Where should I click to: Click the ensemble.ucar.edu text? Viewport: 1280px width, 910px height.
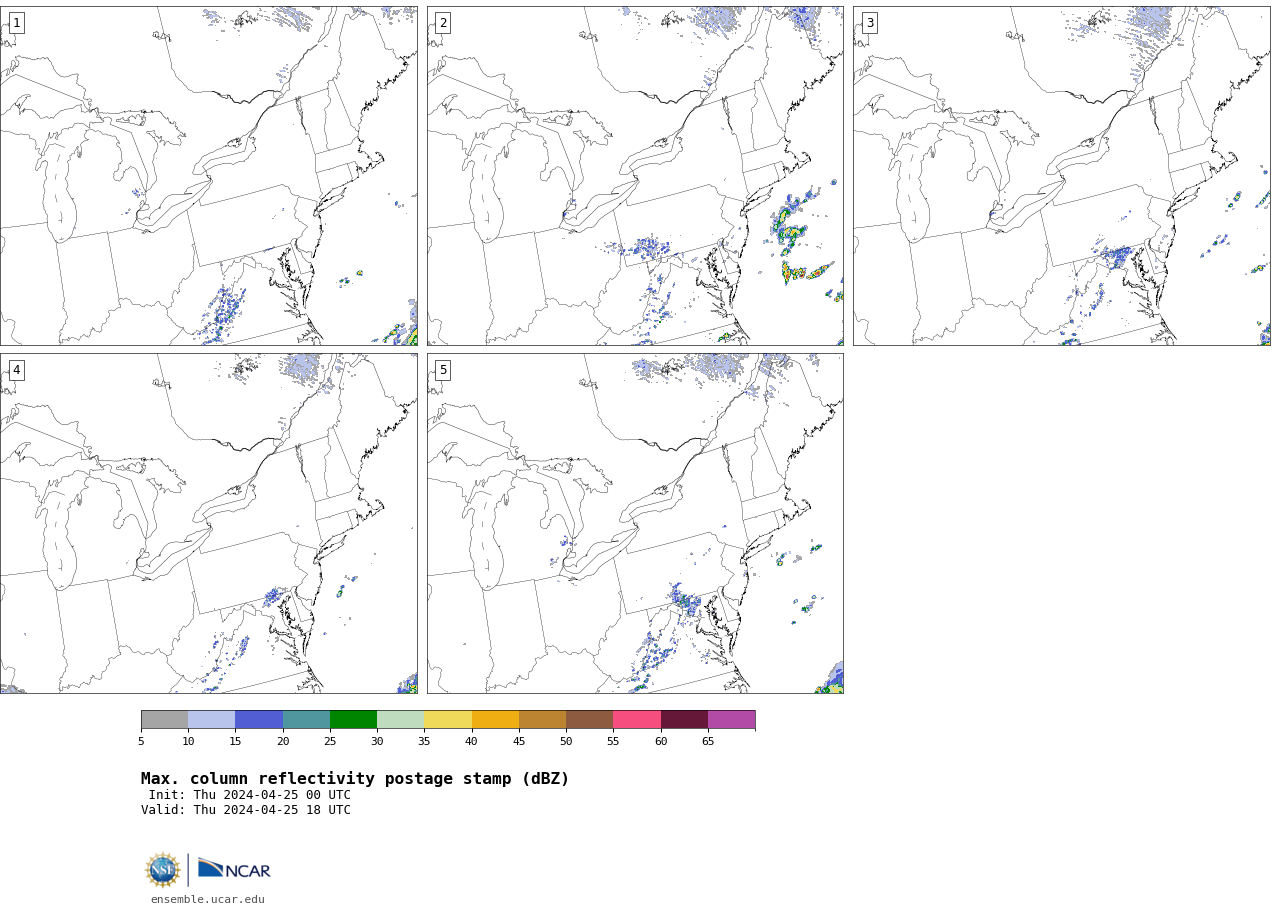(208, 900)
